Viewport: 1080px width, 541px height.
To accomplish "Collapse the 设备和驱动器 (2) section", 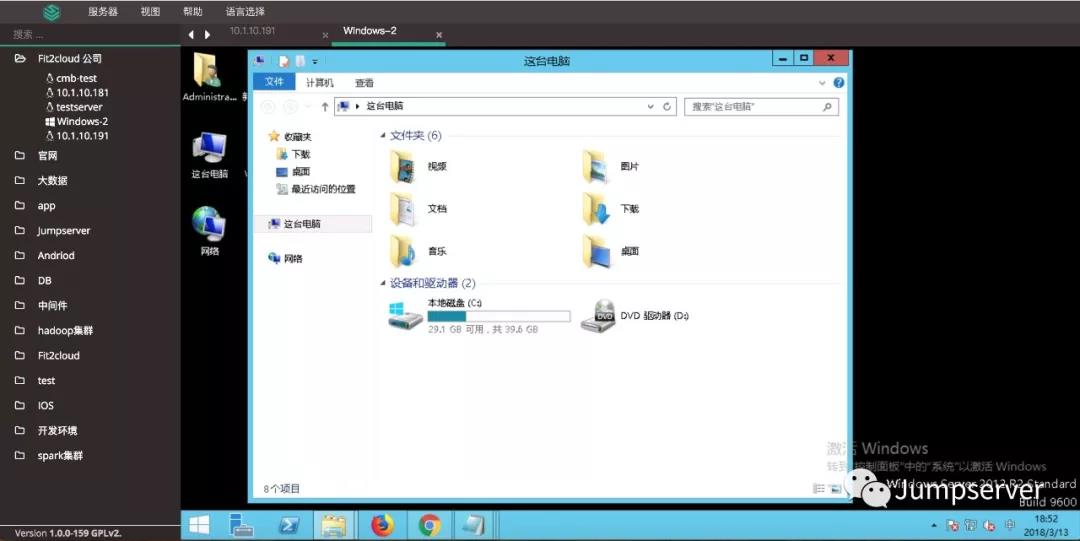I will [x=383, y=284].
